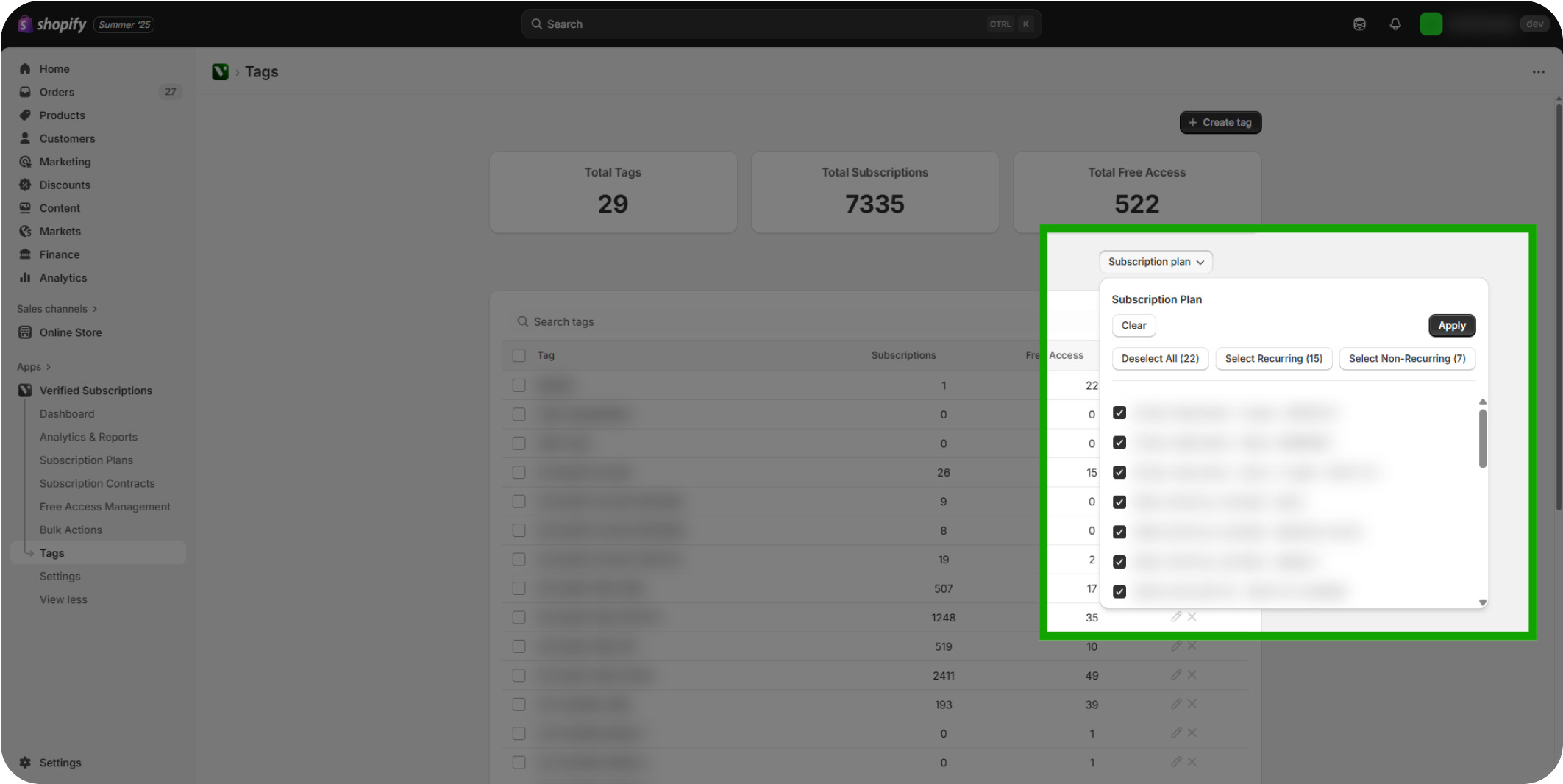Open the Marketing target icon
The width and height of the screenshot is (1563, 784).
[x=25, y=162]
